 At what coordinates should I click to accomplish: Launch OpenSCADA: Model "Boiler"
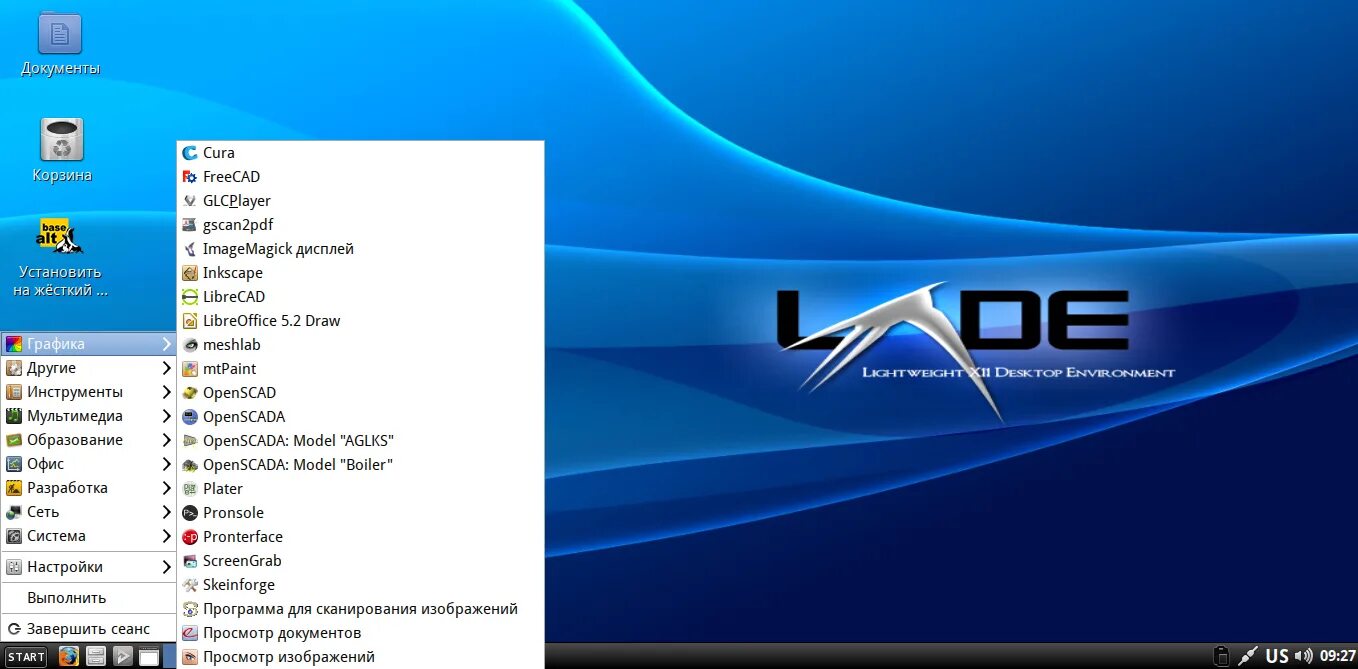coord(360,465)
